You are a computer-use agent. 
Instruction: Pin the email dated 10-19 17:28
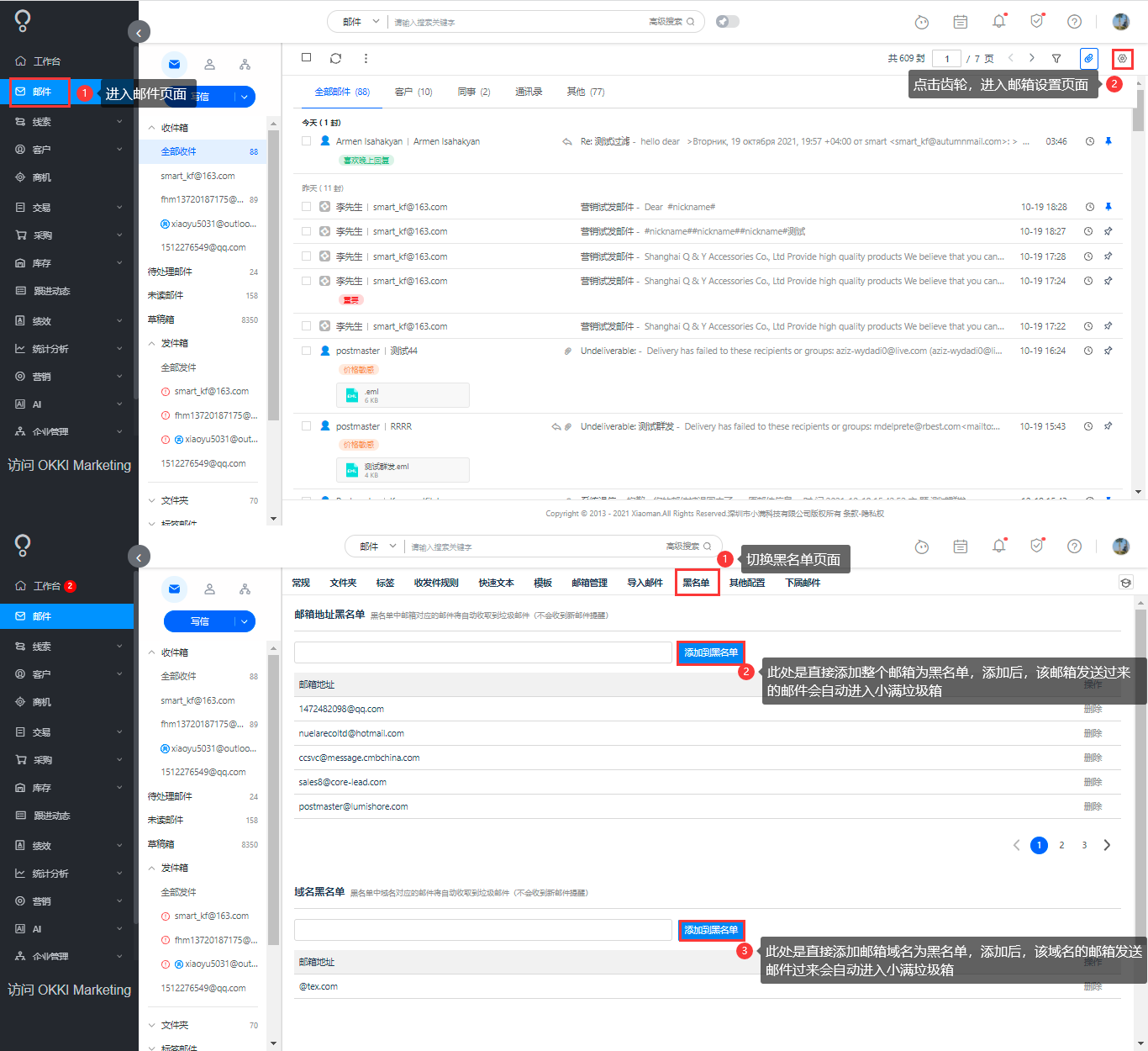click(1108, 256)
